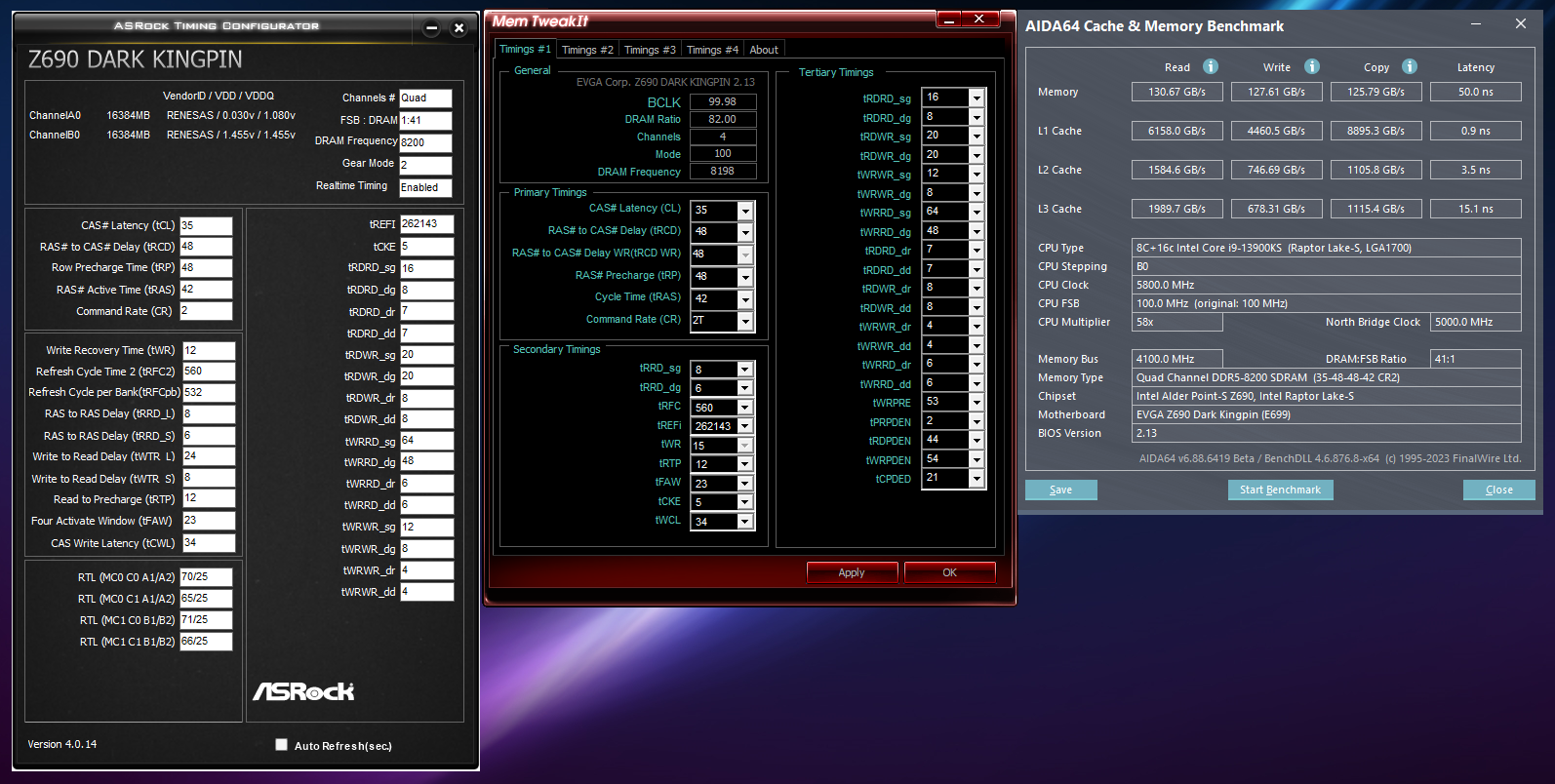1555x784 pixels.
Task: Close AIDA64 with the title bar X
Action: (x=1521, y=24)
